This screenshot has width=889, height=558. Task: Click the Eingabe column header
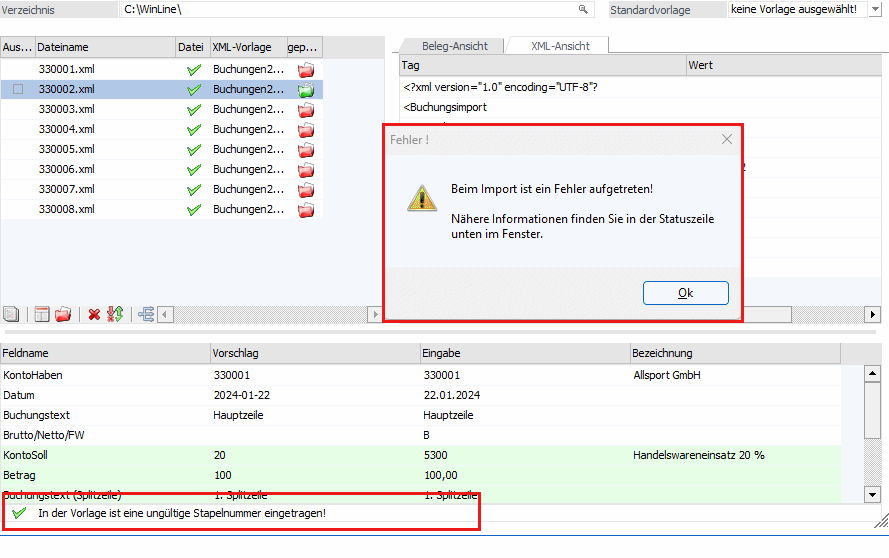pos(525,353)
